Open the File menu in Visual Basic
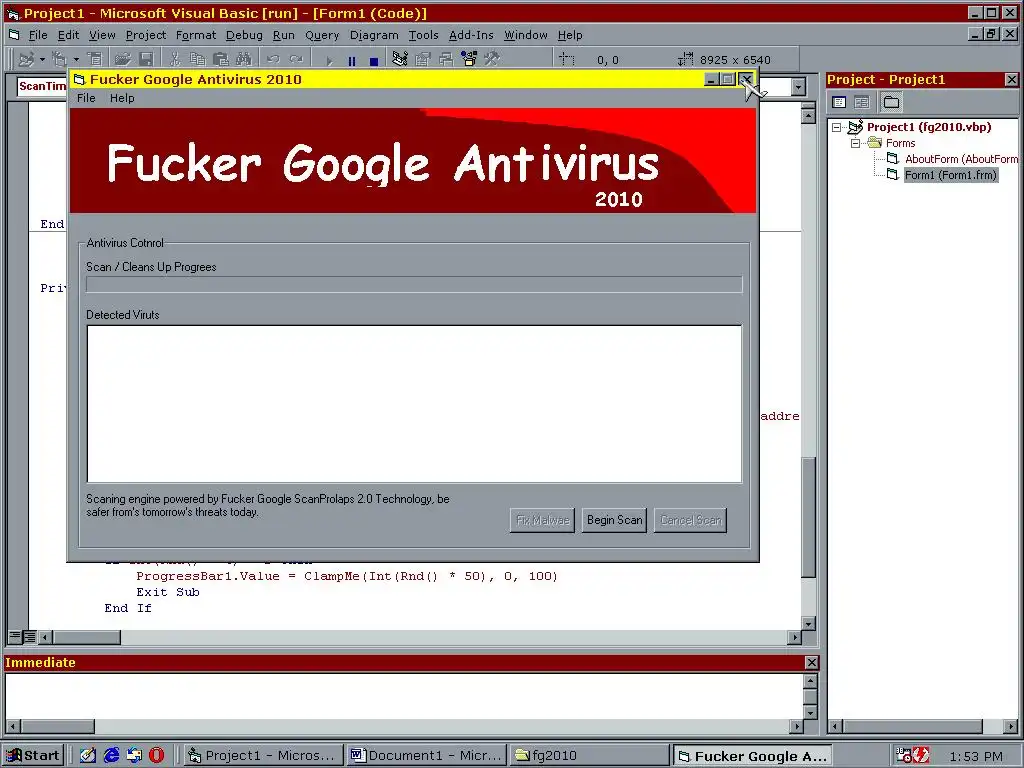 38,35
